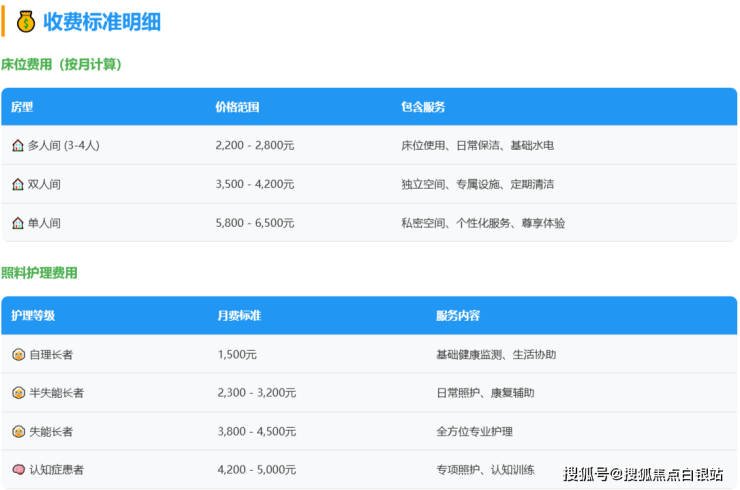Viewport: 740px width, 490px height.
Task: Click the money bag icon beside 收费标准明细
Action: (x=25, y=21)
